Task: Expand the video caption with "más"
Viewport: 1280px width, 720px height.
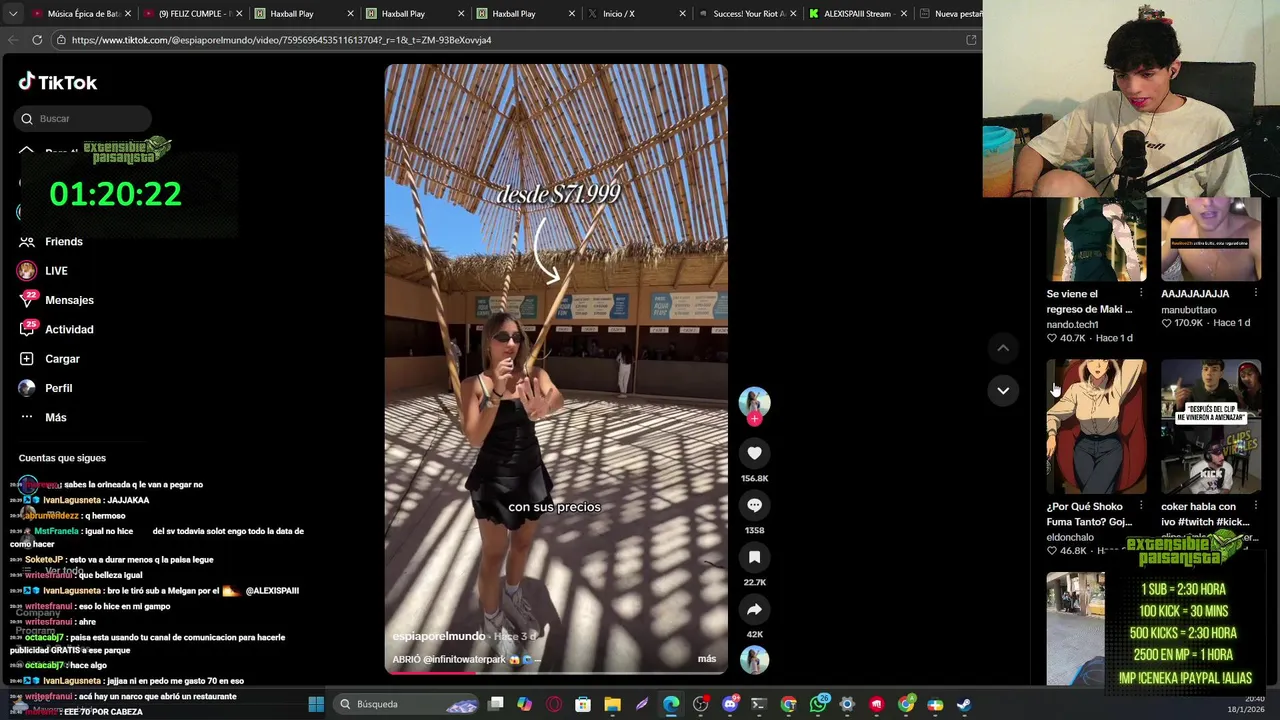Action: 707,659
